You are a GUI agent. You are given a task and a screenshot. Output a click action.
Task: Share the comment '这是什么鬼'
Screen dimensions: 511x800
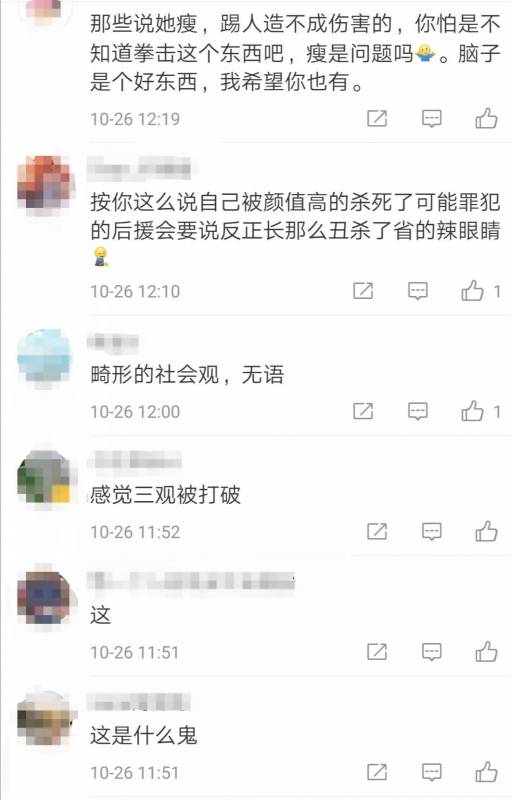[x=377, y=772]
